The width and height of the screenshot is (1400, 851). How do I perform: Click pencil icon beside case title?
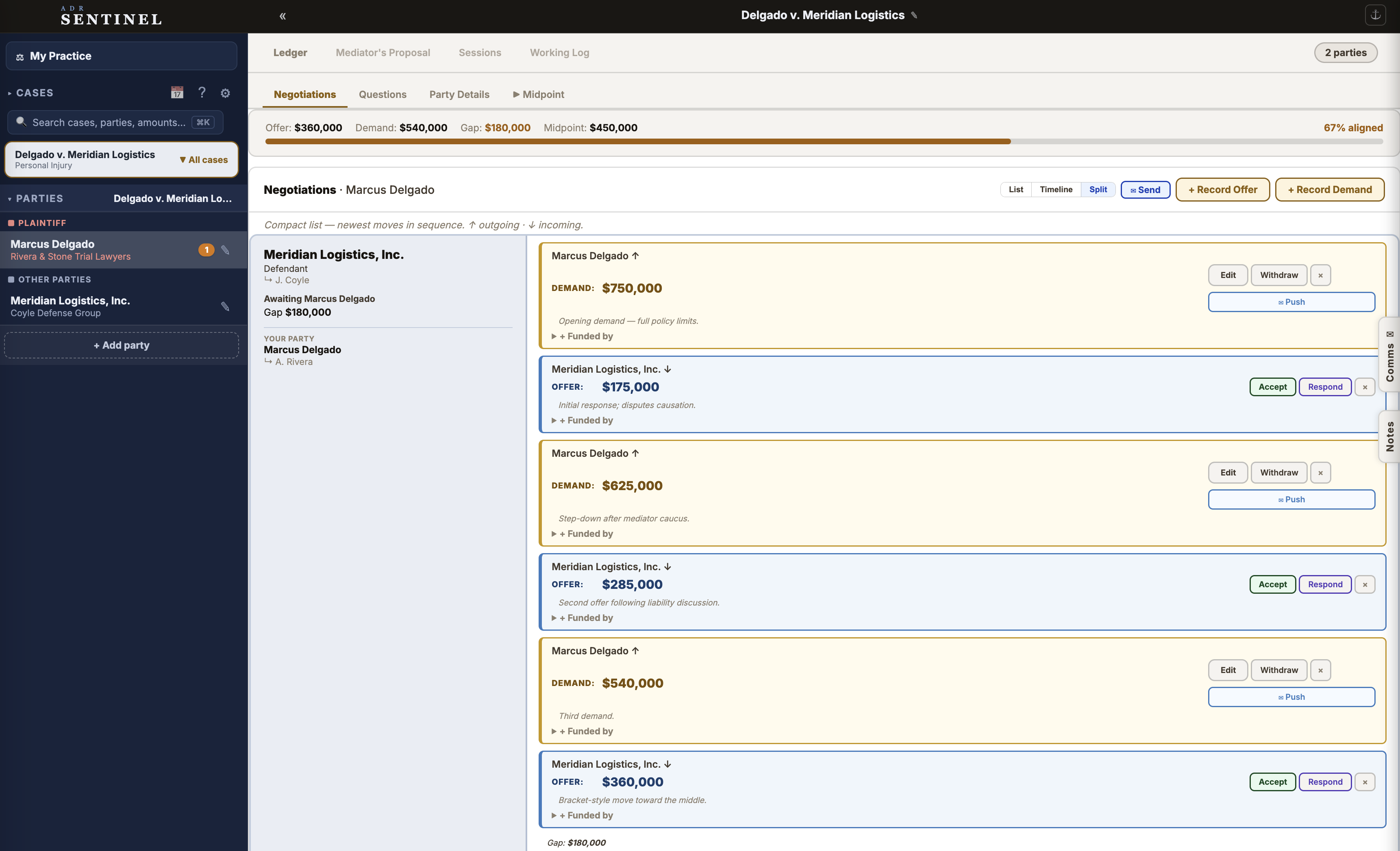[914, 15]
